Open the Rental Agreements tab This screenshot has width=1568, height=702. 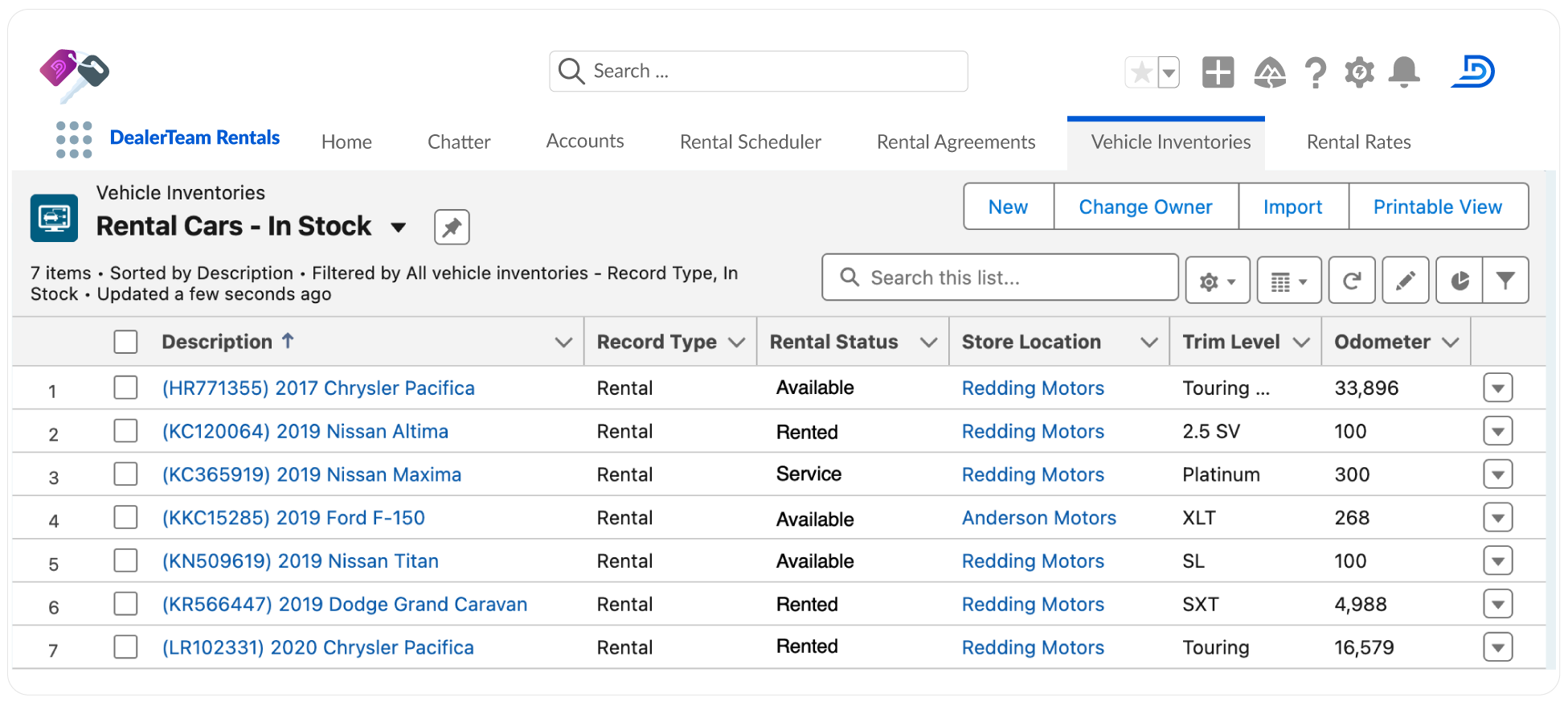pos(956,142)
